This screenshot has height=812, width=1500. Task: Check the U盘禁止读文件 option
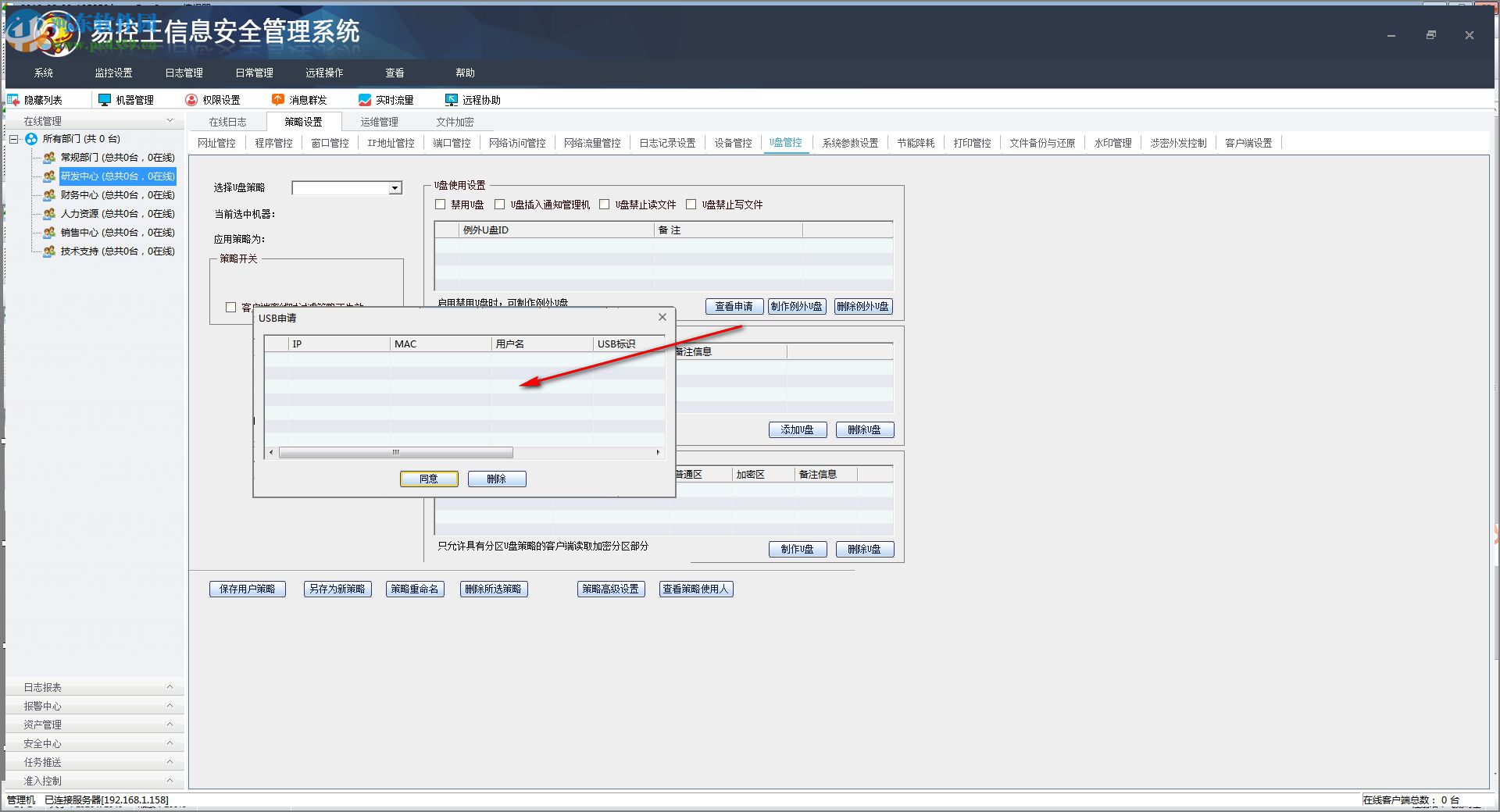click(605, 205)
